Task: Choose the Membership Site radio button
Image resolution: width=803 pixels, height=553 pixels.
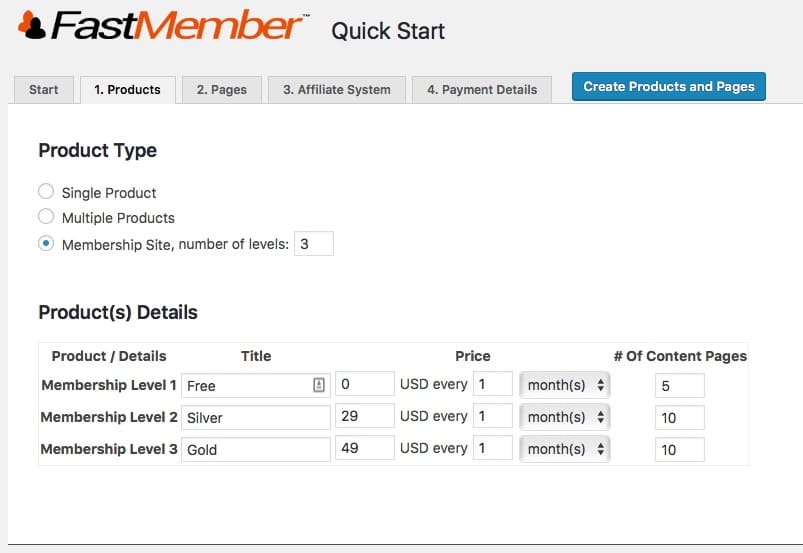Action: 46,243
